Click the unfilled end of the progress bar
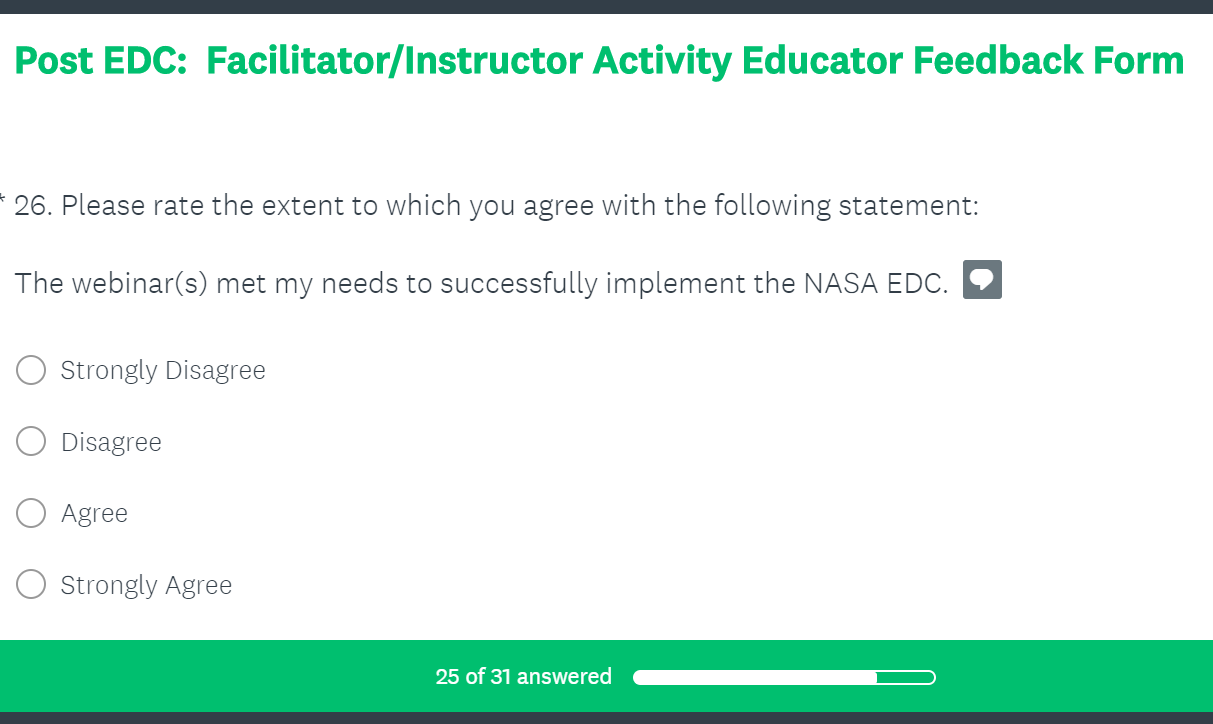This screenshot has height=724, width=1213. (906, 678)
